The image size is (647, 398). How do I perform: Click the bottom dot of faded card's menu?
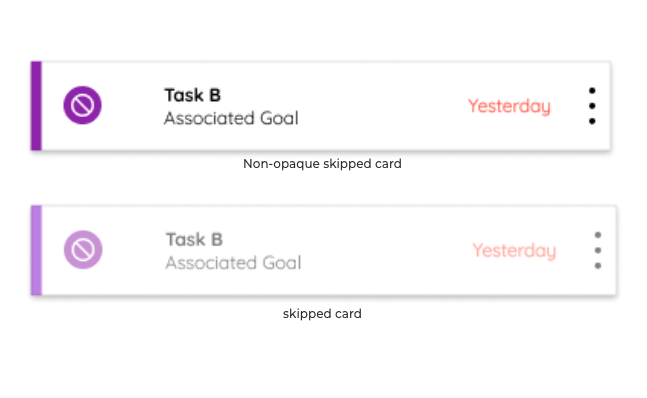(598, 266)
